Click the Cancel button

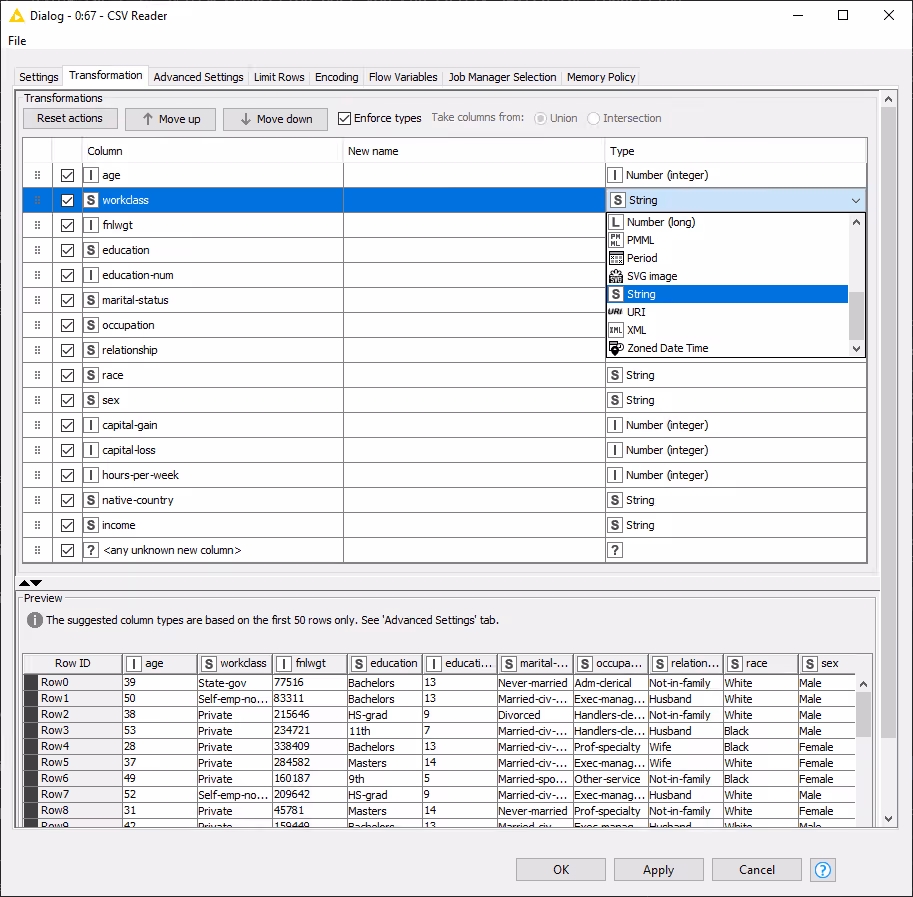point(756,870)
